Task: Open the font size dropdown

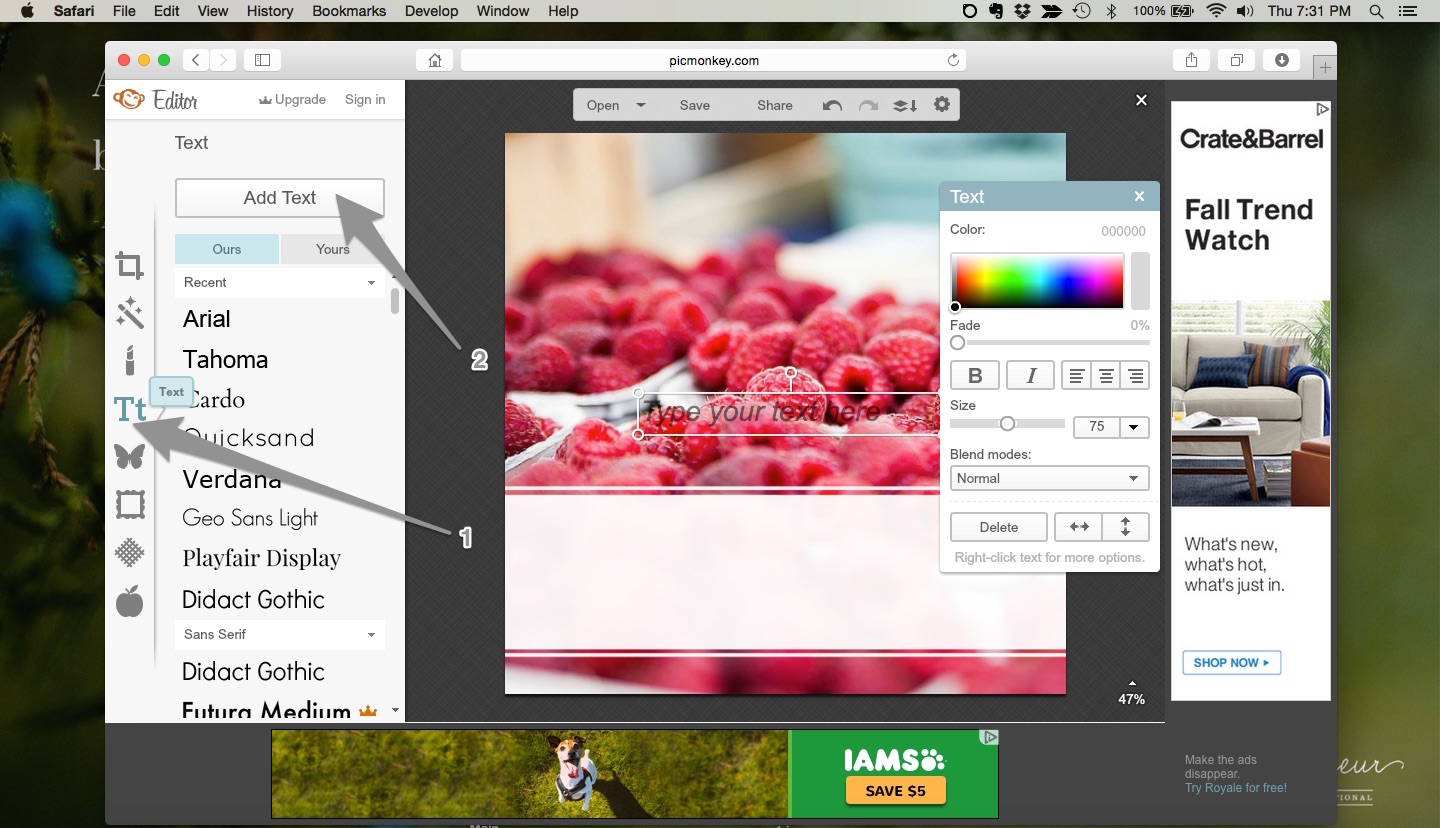Action: point(1134,427)
